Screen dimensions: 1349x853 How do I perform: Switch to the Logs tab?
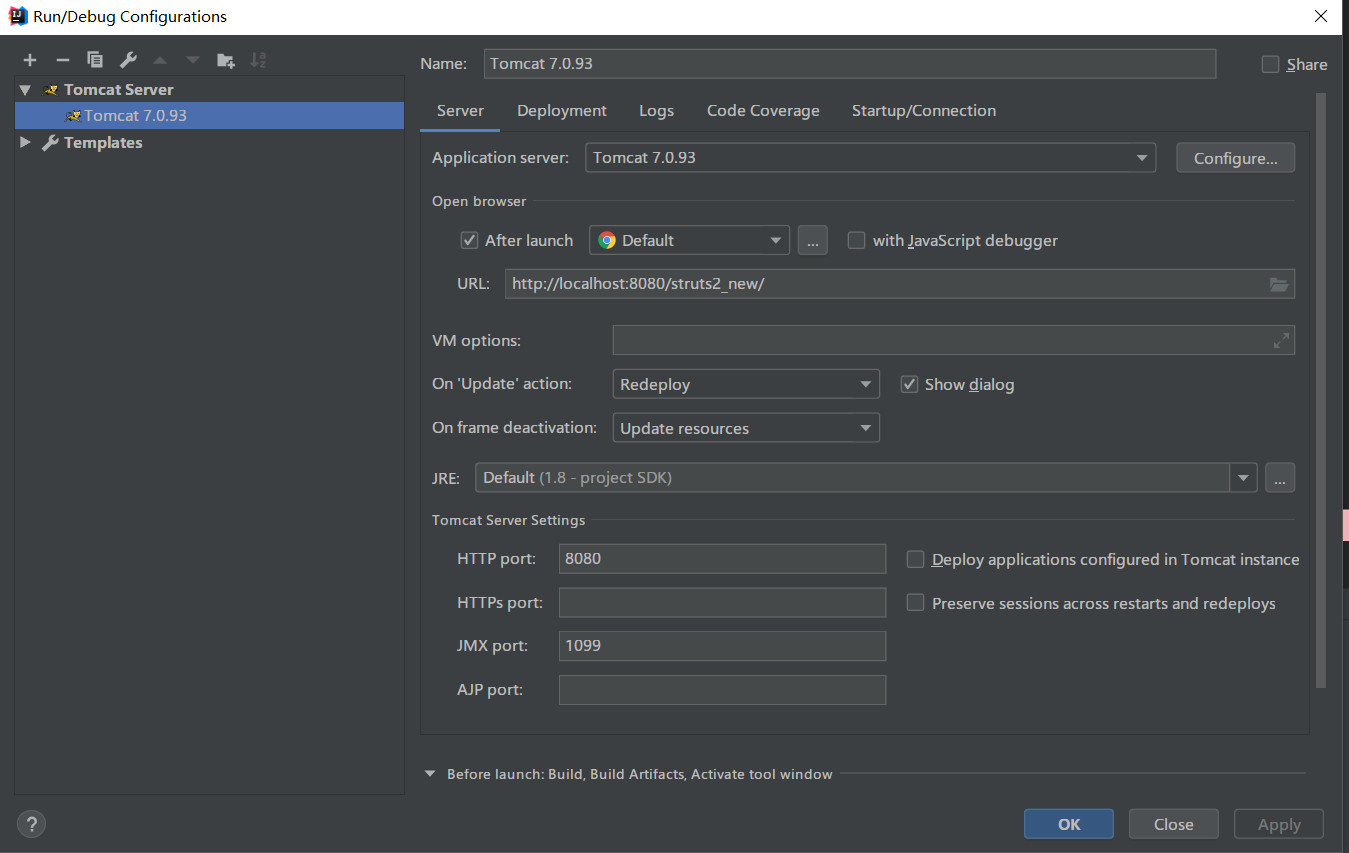coord(656,111)
